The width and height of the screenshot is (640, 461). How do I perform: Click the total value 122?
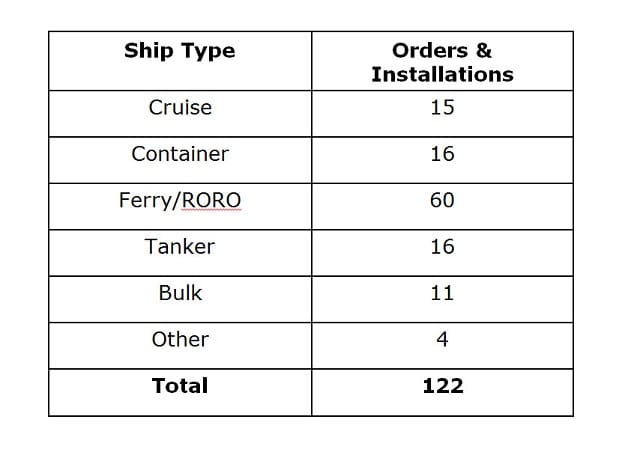(x=443, y=386)
